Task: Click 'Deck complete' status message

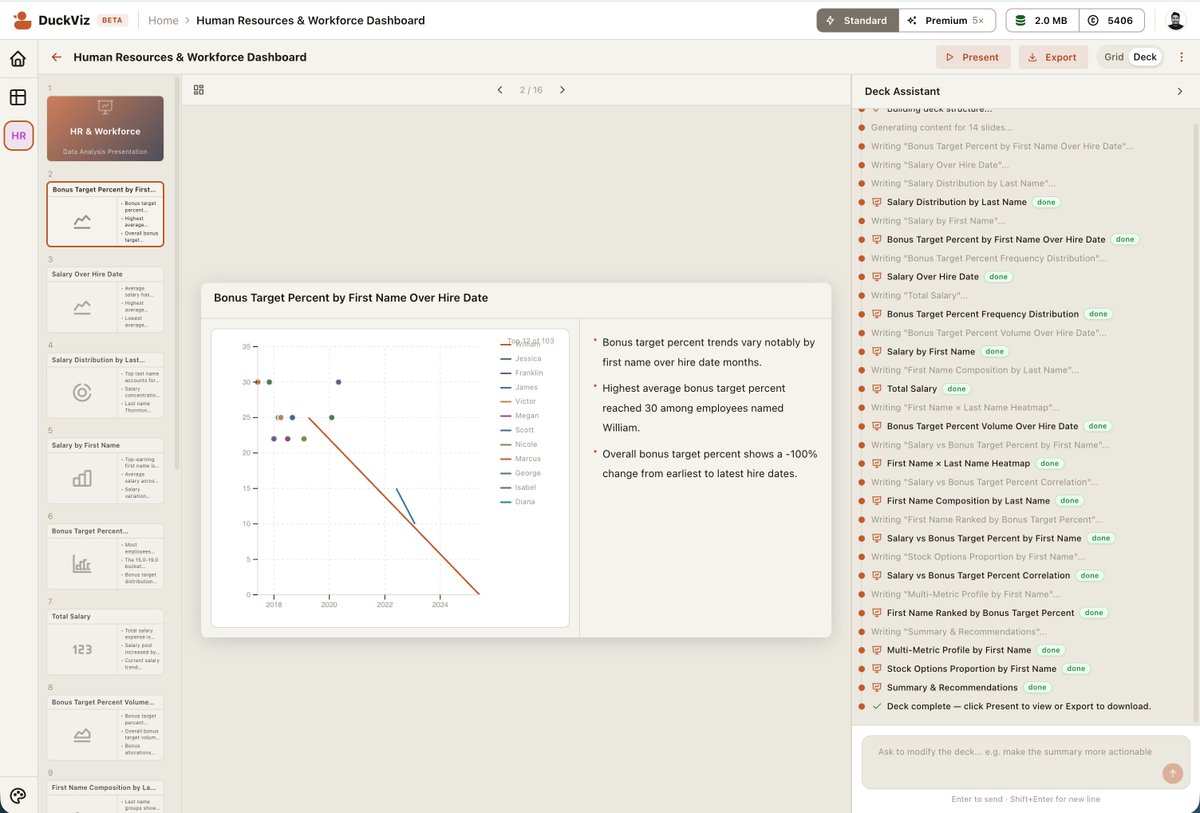Action: tap(1019, 706)
